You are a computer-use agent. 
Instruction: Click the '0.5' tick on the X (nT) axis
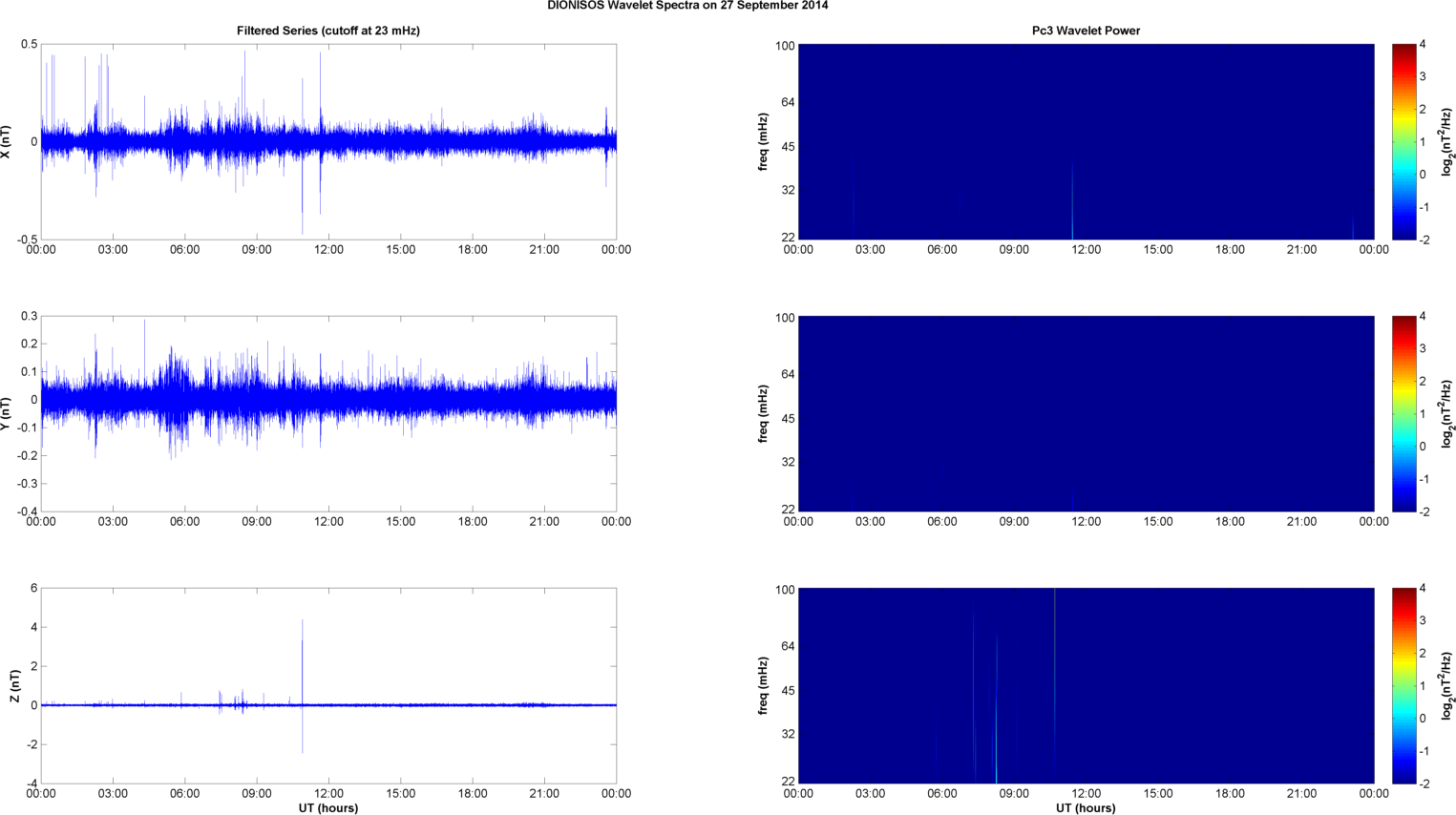[29, 45]
